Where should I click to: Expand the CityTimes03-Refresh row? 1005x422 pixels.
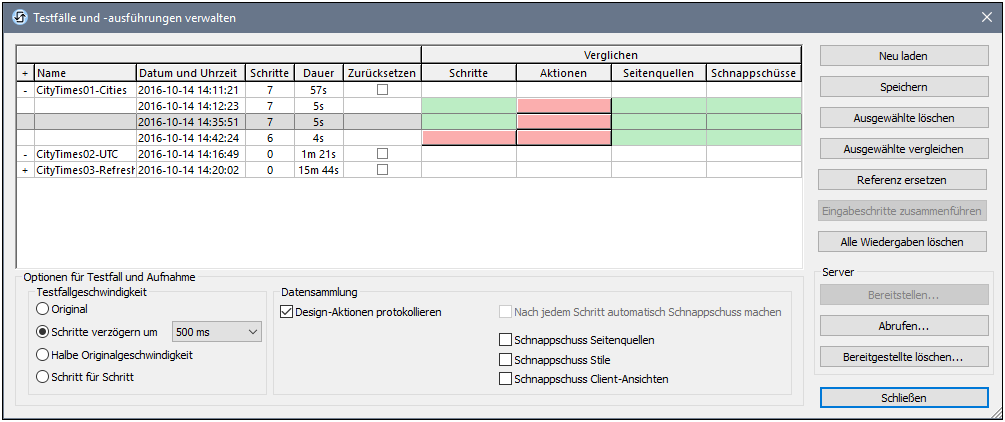[25, 169]
